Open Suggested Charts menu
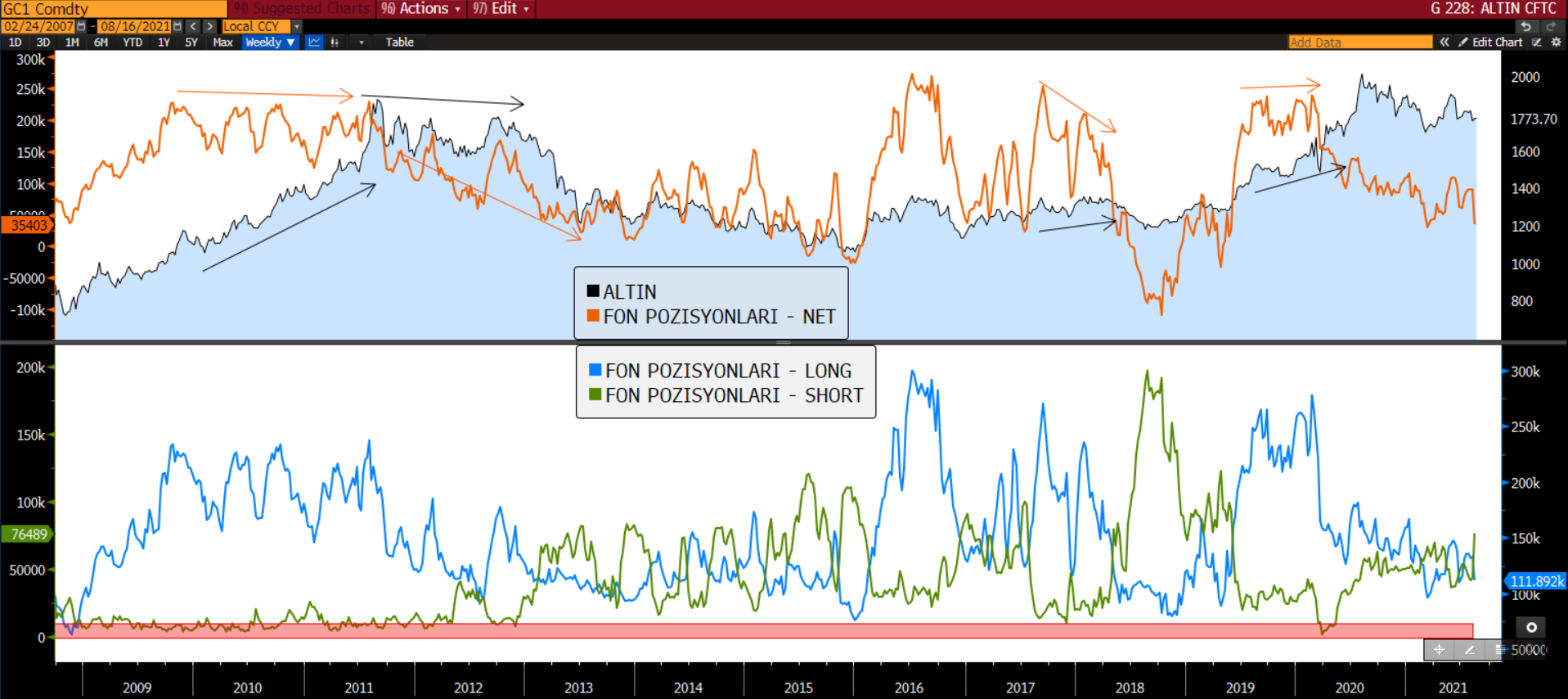The height and width of the screenshot is (699, 1568). tap(302, 8)
